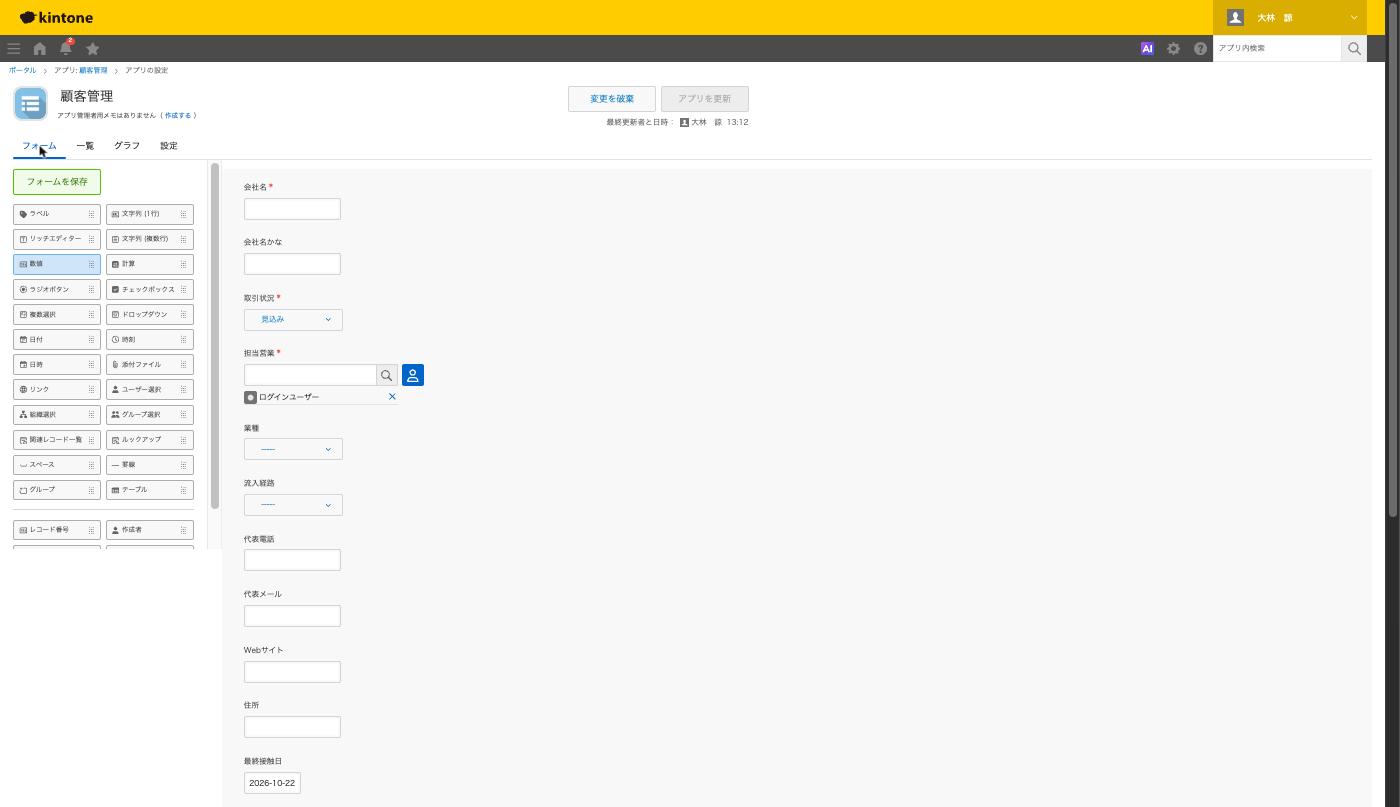The image size is (1400, 807).
Task: Open the 業種 dropdown
Action: (x=293, y=449)
